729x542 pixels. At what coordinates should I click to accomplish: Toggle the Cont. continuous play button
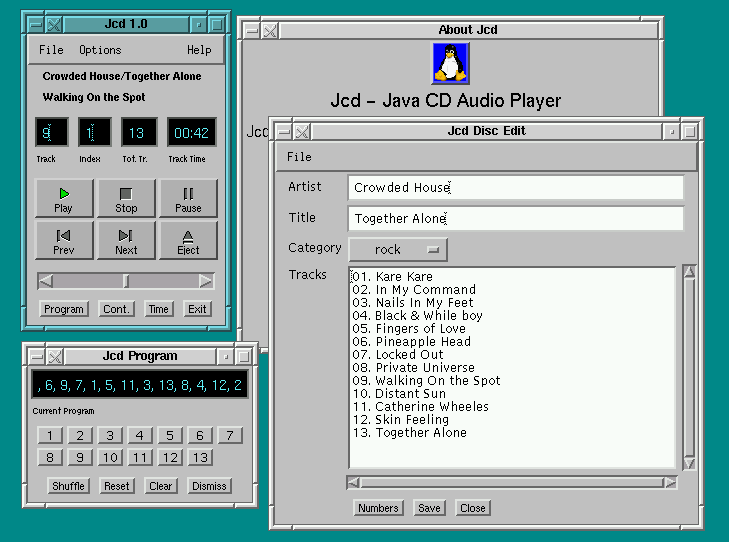[116, 309]
